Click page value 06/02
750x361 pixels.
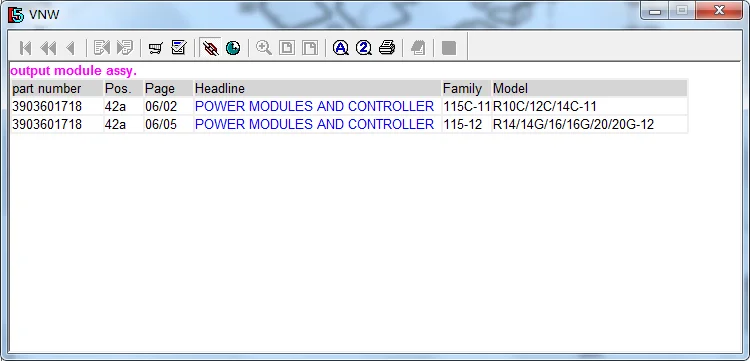click(x=161, y=106)
